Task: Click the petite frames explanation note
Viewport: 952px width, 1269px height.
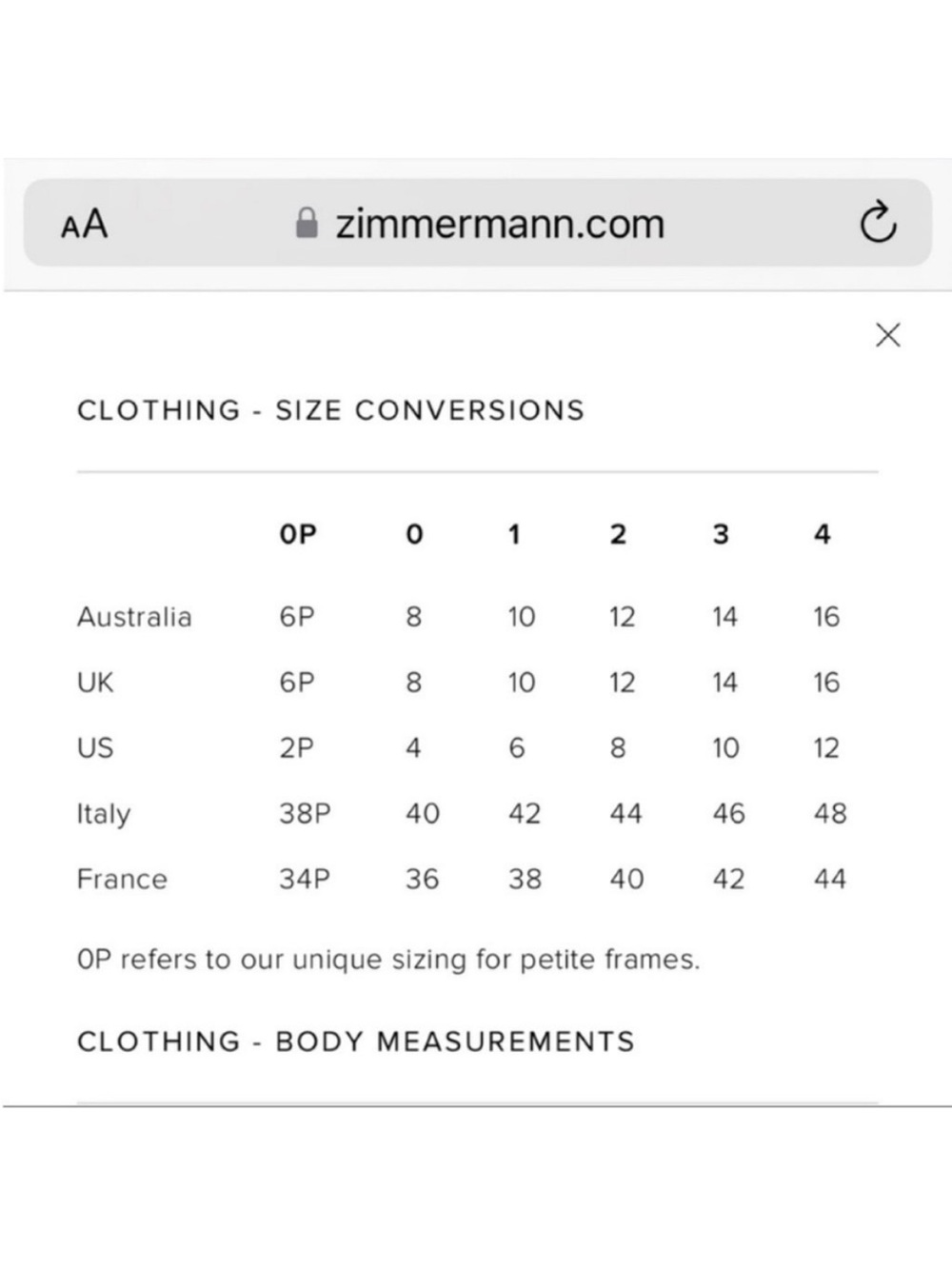Action: click(x=388, y=960)
